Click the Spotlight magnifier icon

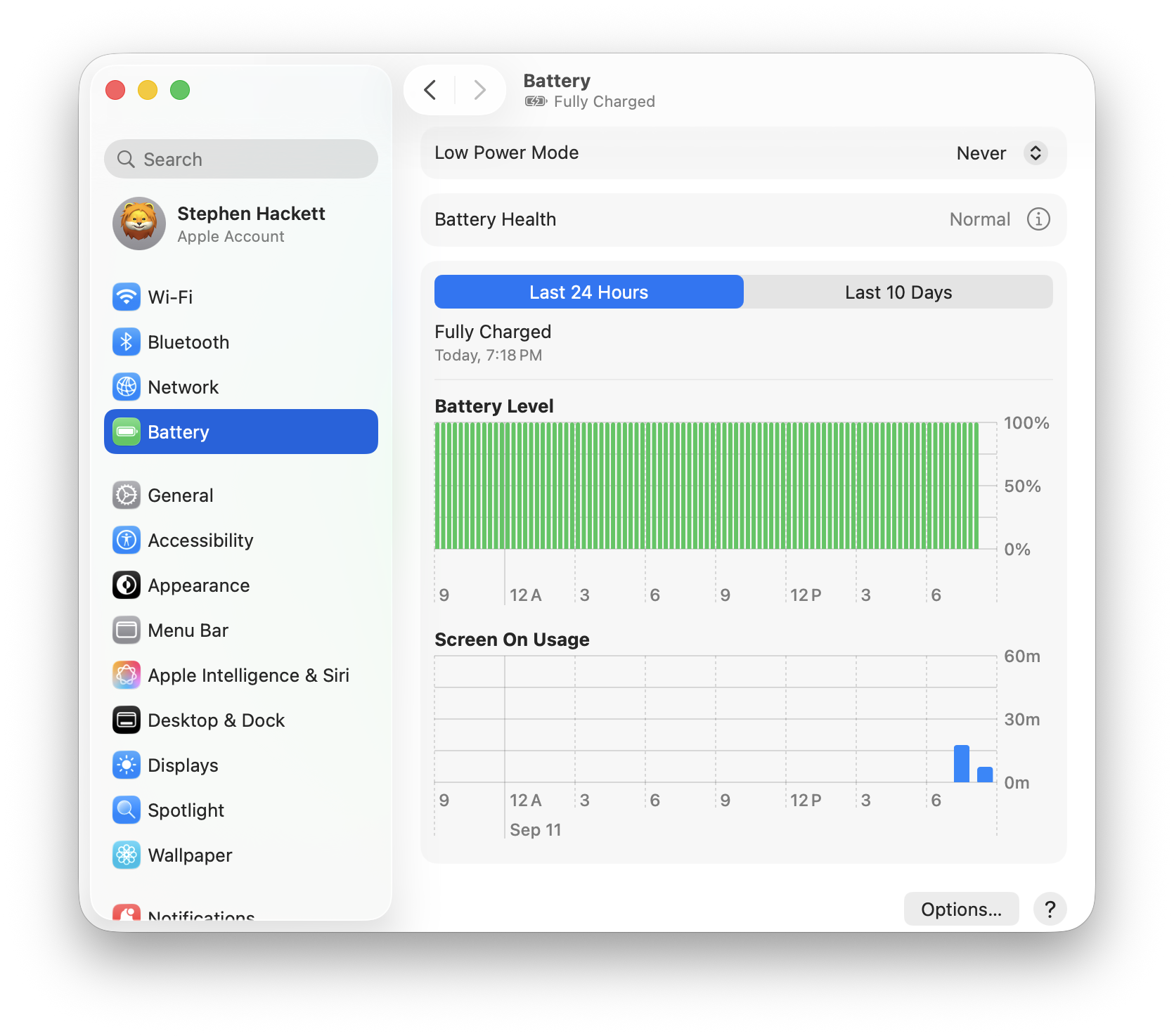[x=127, y=810]
